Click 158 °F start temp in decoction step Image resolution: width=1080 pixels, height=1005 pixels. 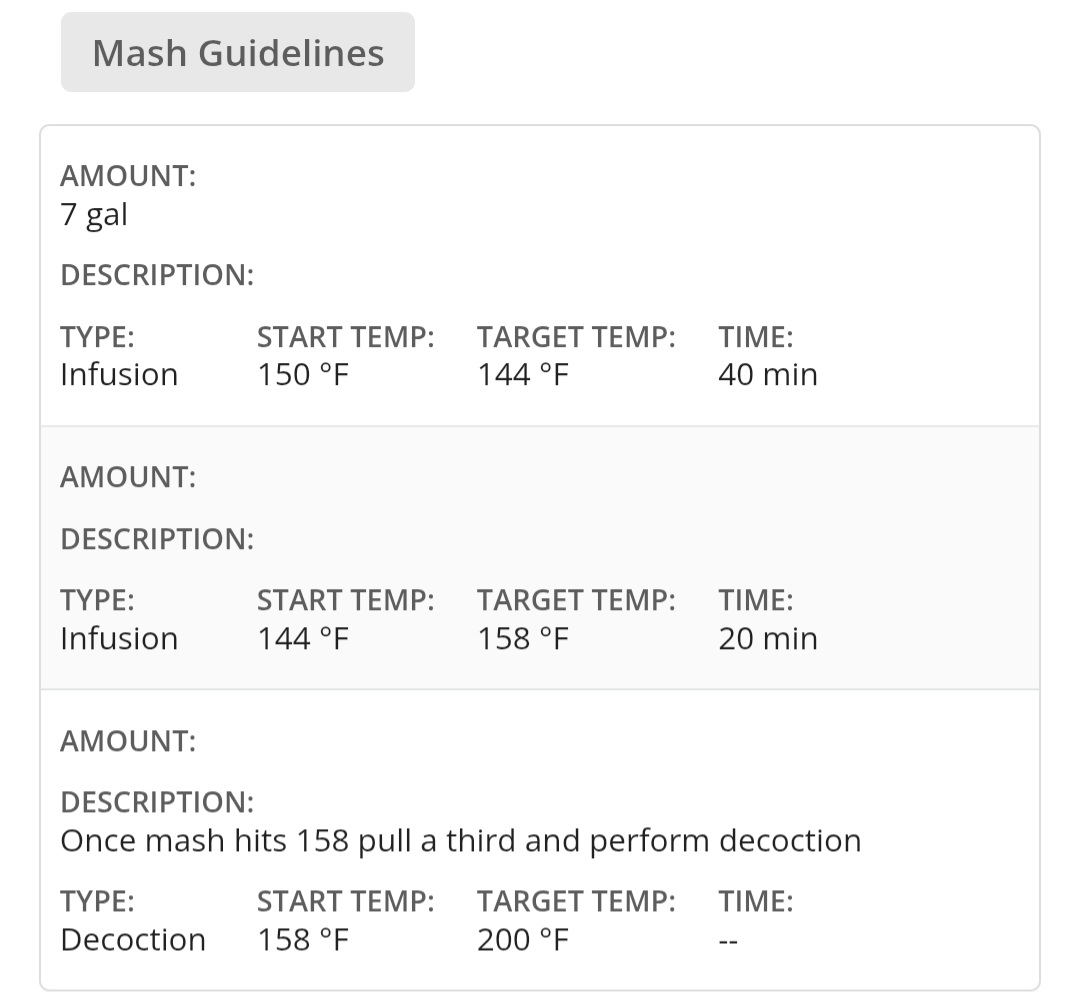302,940
